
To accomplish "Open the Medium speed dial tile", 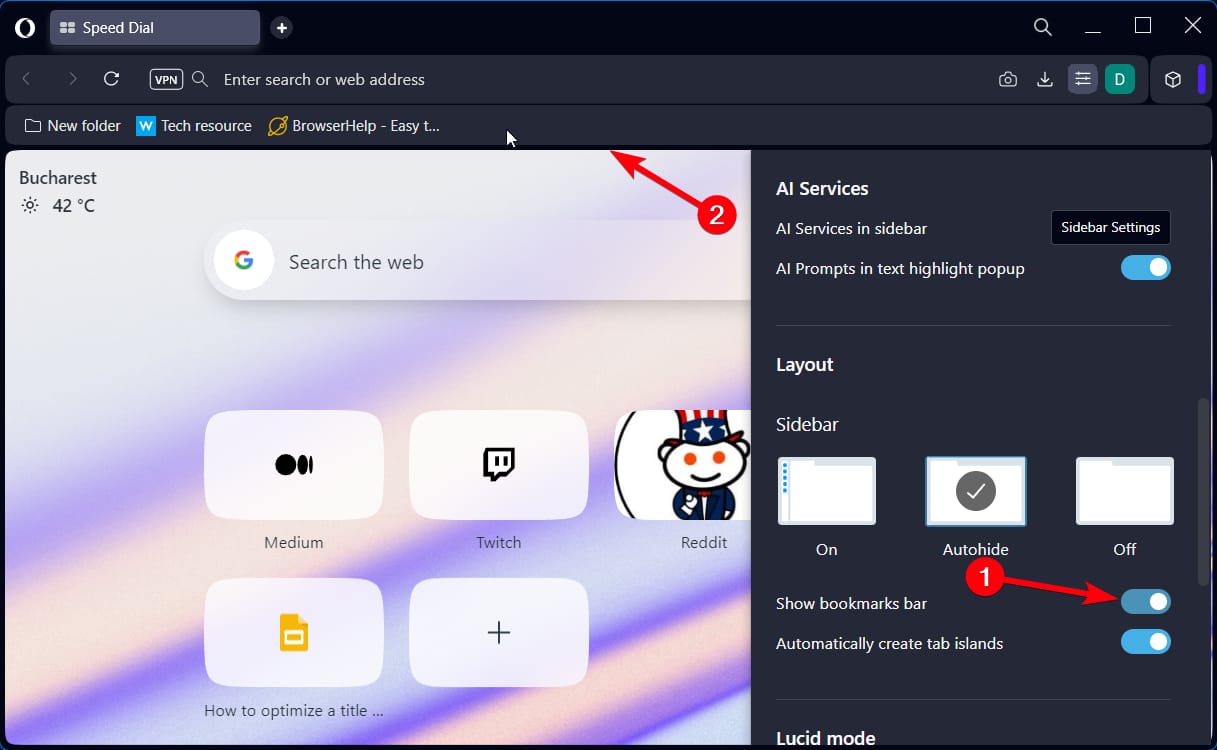I will (x=294, y=464).
